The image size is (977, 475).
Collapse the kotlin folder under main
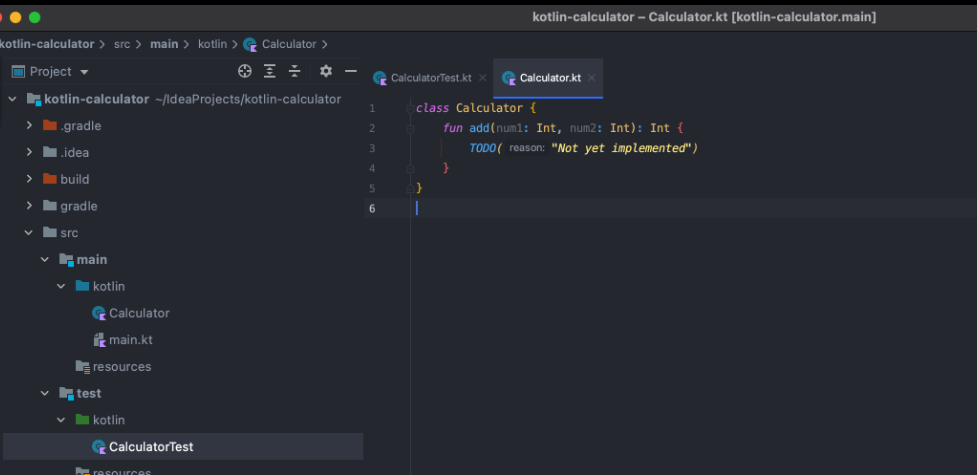coord(61,287)
